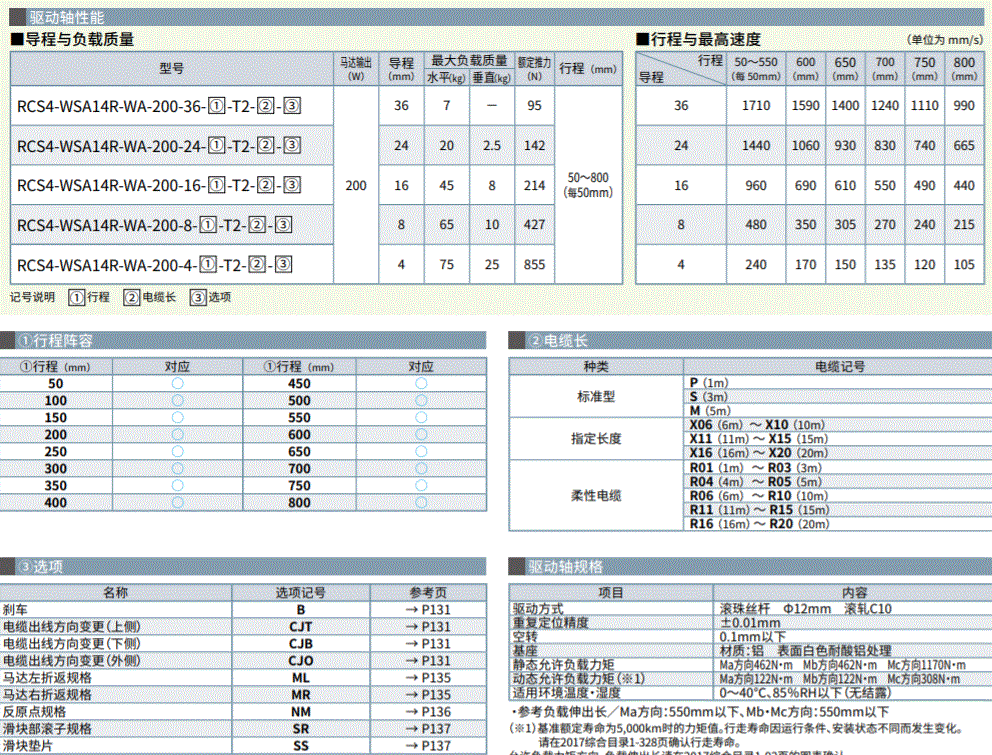Click the 驱动轴性能 section title
992x755 pixels.
pos(66,18)
